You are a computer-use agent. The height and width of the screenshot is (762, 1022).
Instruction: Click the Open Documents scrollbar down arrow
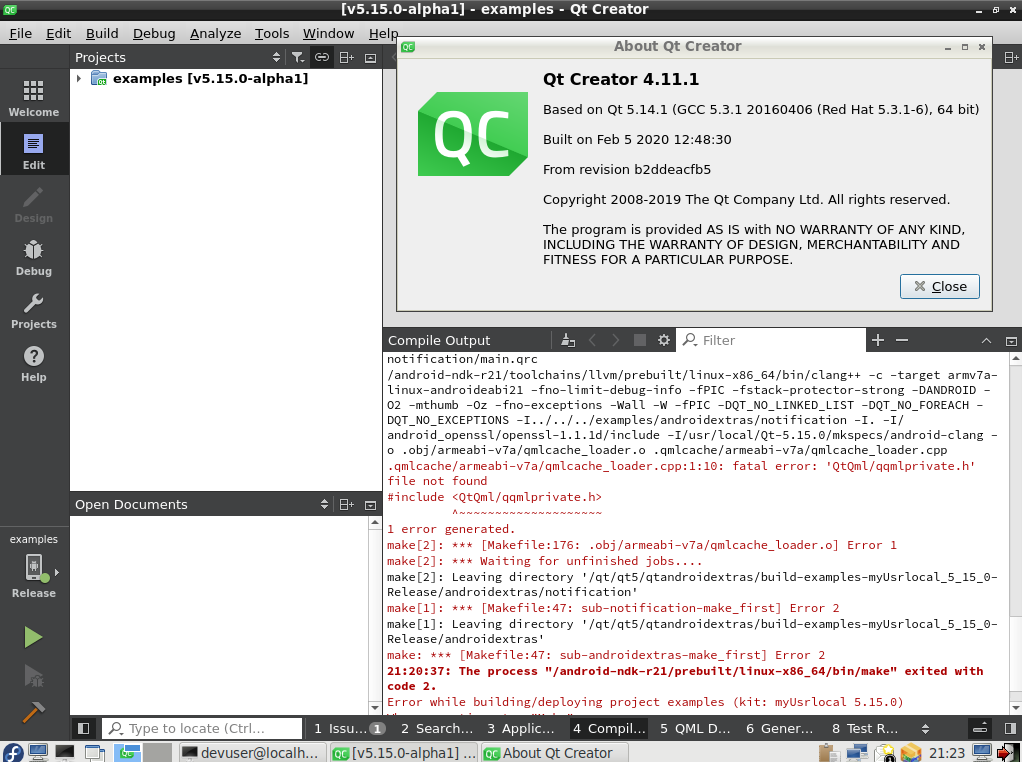click(375, 707)
